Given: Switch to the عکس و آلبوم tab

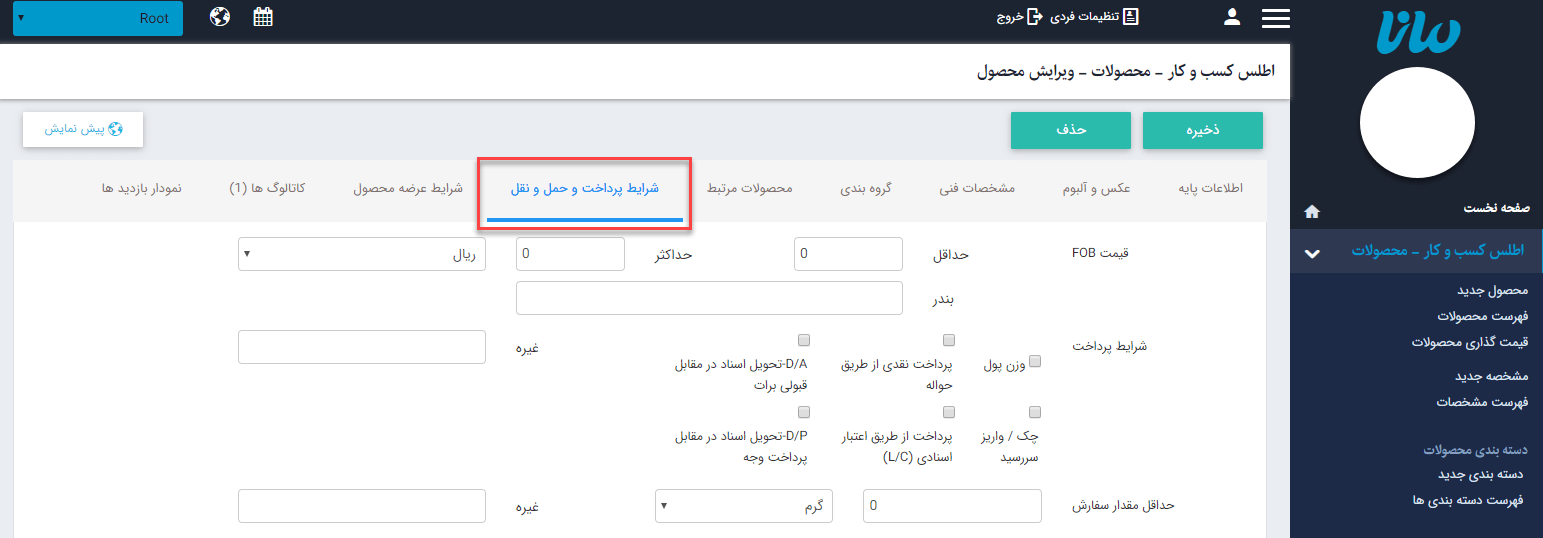Looking at the screenshot, I should pyautogui.click(x=1096, y=188).
